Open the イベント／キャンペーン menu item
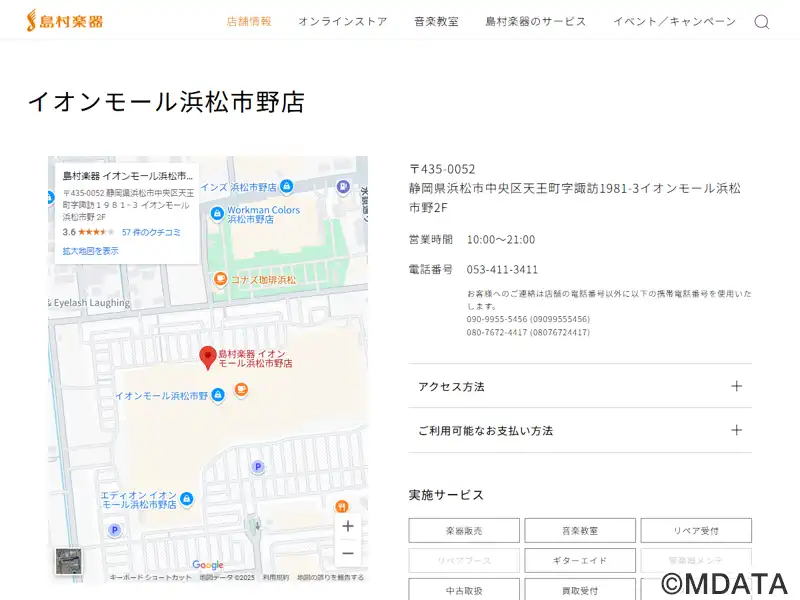 (674, 21)
